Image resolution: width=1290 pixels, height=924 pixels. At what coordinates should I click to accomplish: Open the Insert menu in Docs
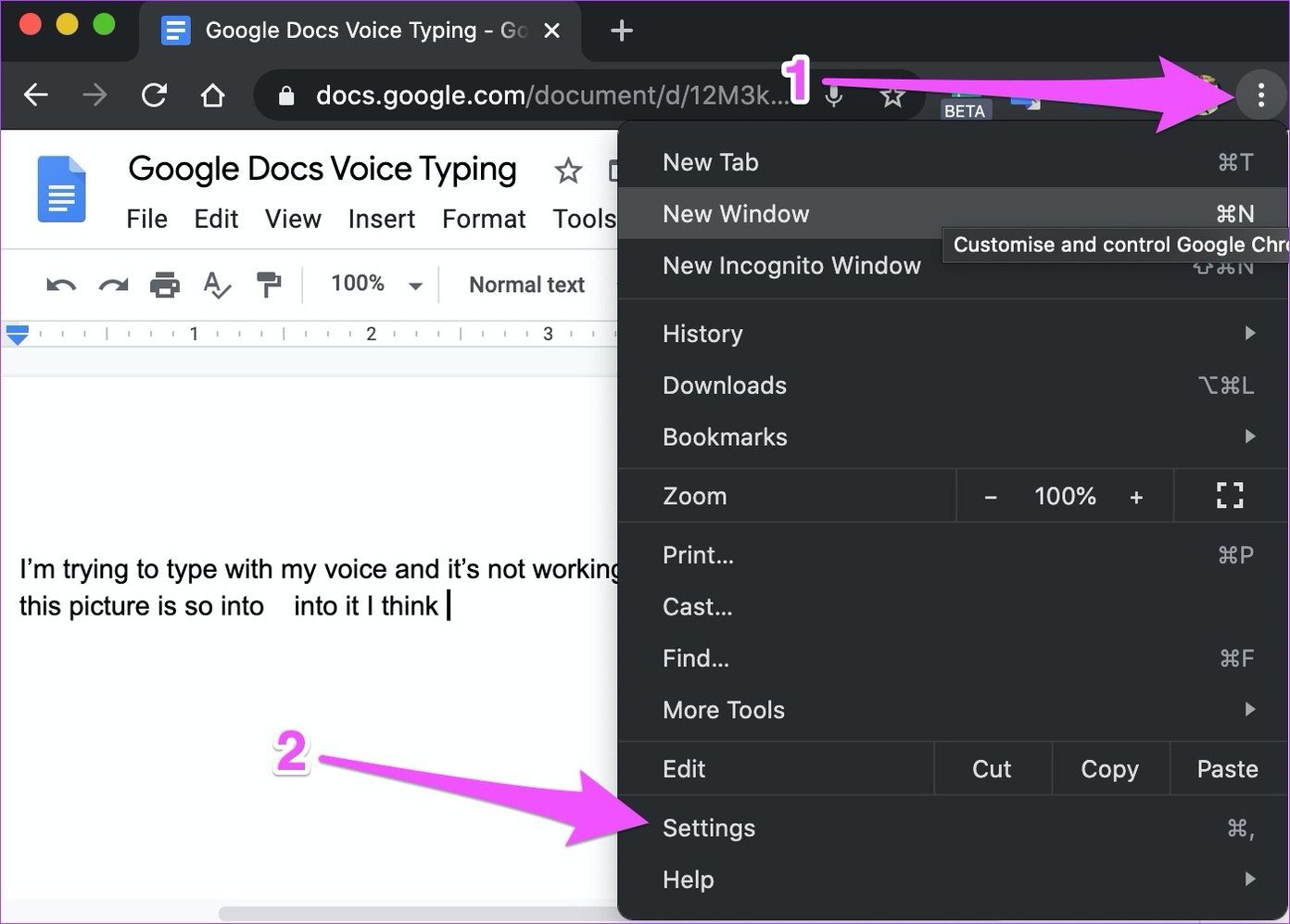(x=382, y=219)
